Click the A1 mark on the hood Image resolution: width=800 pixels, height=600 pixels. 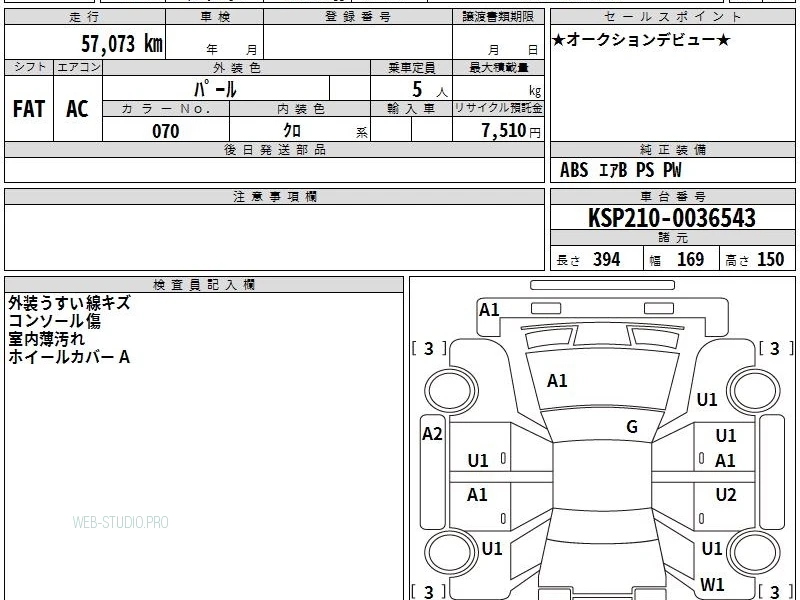point(557,381)
